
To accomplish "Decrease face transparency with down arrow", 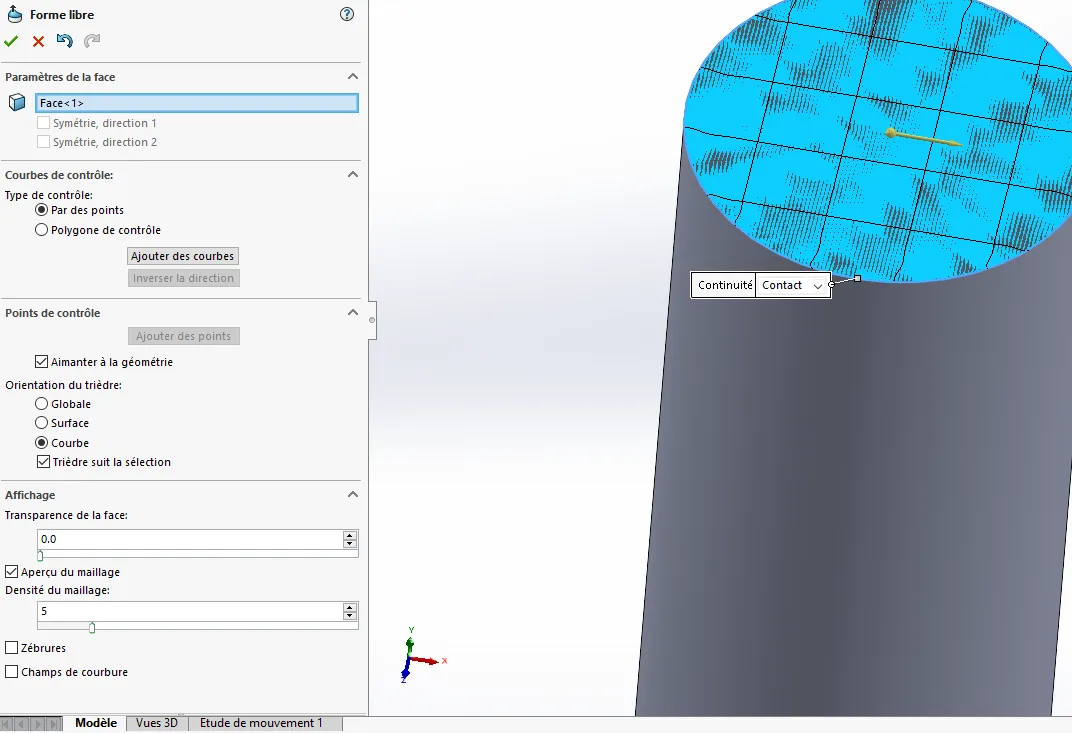I will pos(350,544).
